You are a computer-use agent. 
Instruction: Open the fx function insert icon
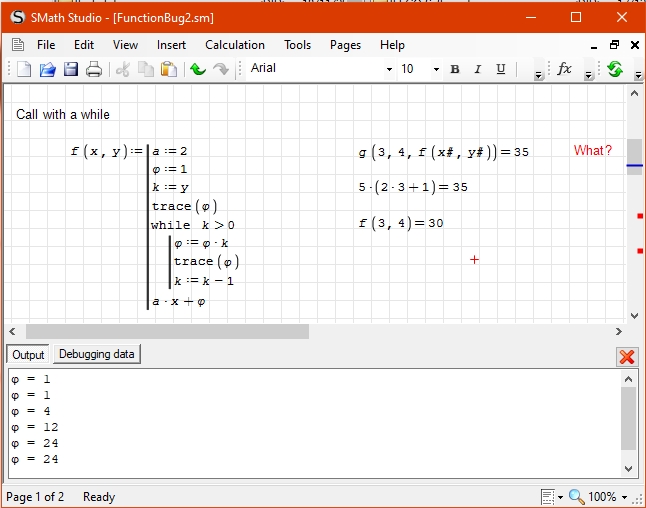[x=564, y=69]
